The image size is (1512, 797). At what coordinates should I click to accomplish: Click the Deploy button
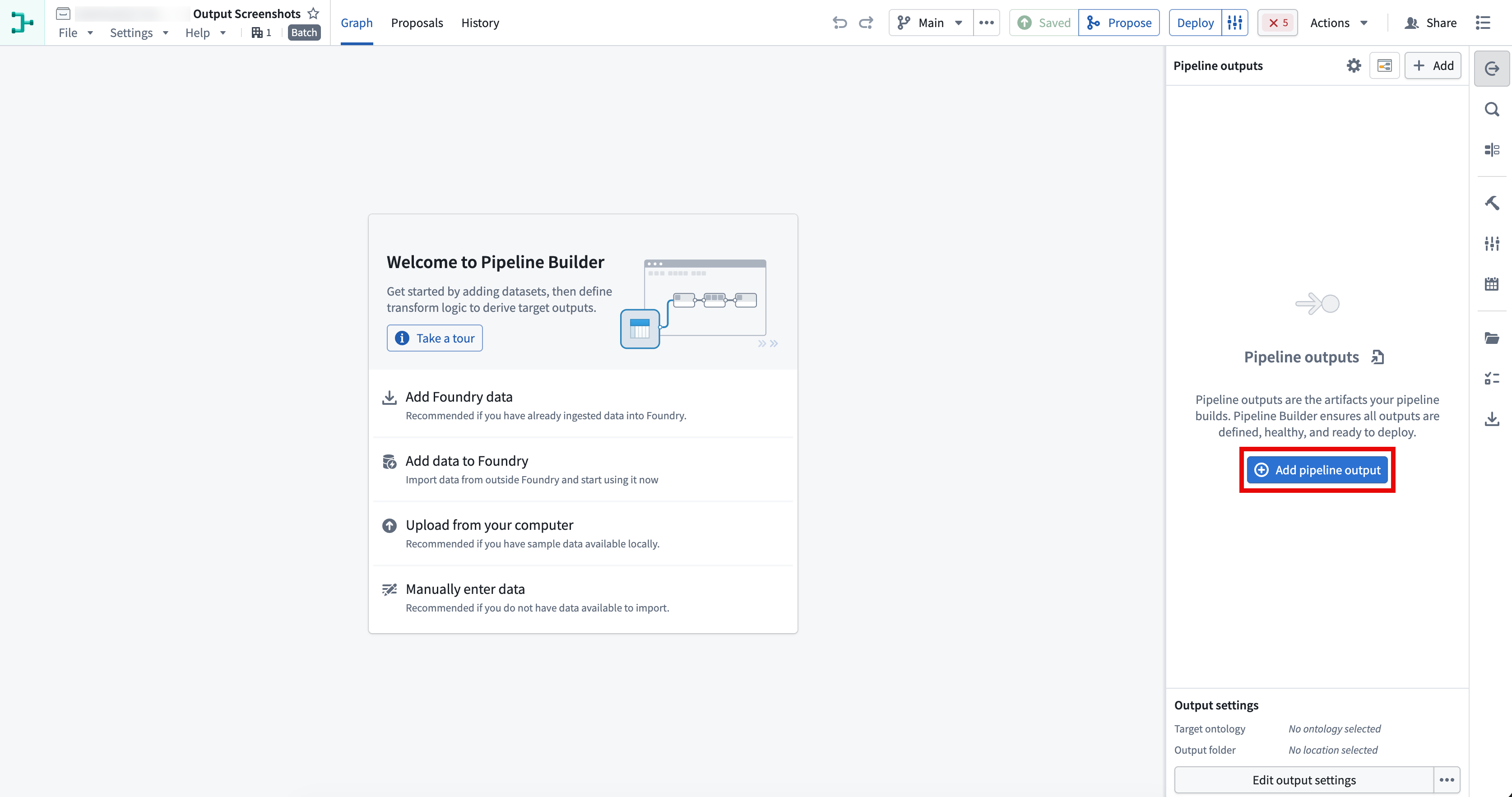click(1195, 23)
